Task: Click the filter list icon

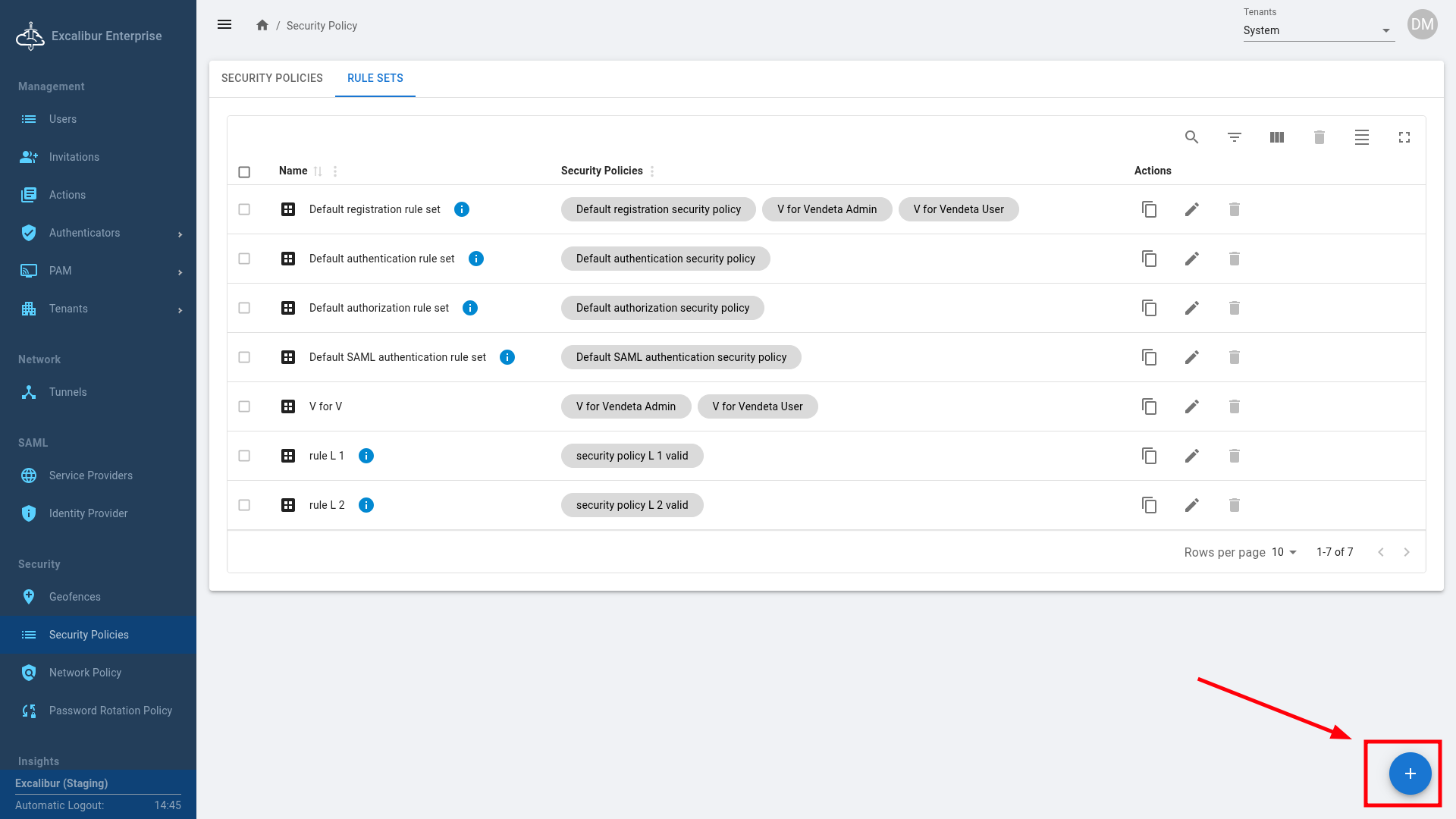Action: tap(1234, 137)
